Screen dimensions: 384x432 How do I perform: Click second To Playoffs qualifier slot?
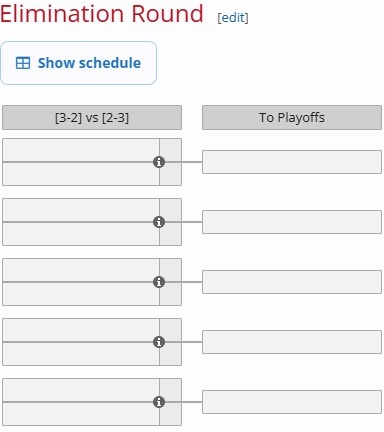pyautogui.click(x=292, y=222)
